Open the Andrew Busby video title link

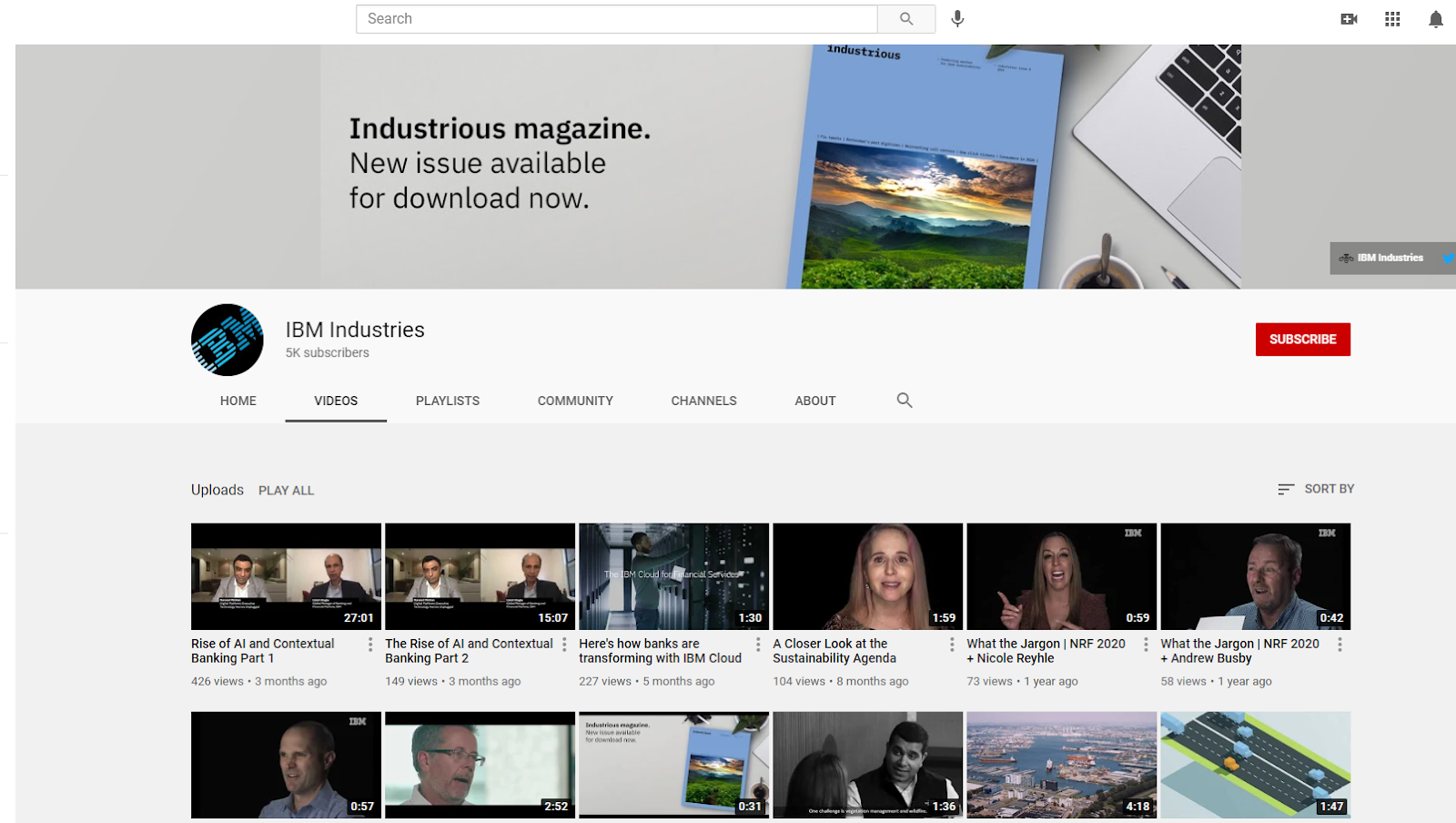(x=1239, y=651)
